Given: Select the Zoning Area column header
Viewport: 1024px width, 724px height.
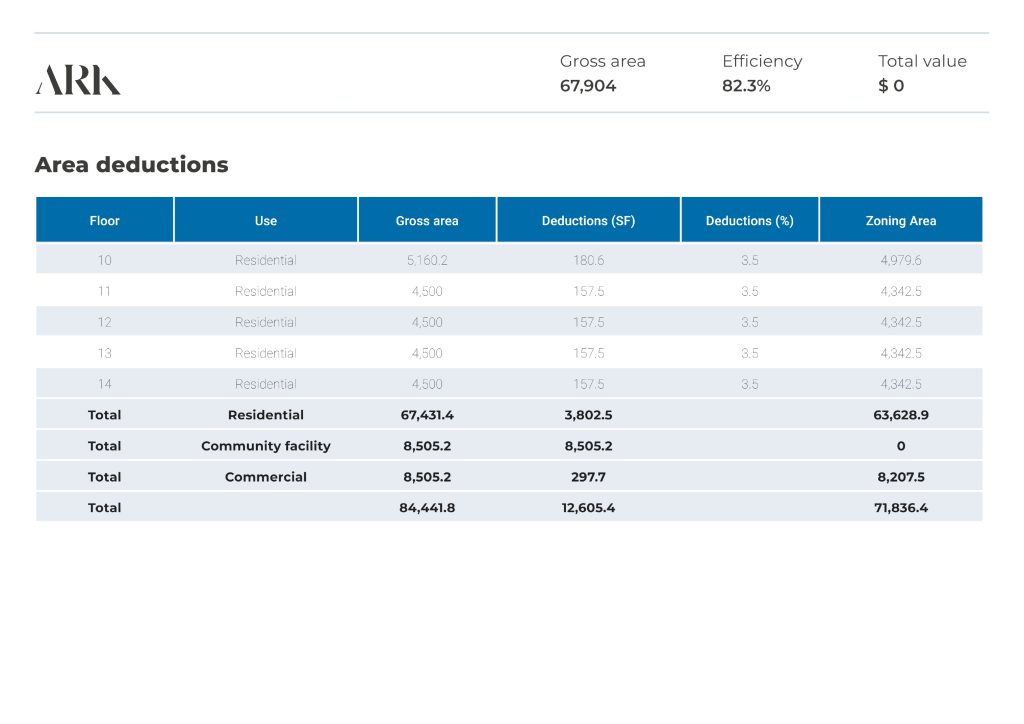Looking at the screenshot, I should 900,221.
